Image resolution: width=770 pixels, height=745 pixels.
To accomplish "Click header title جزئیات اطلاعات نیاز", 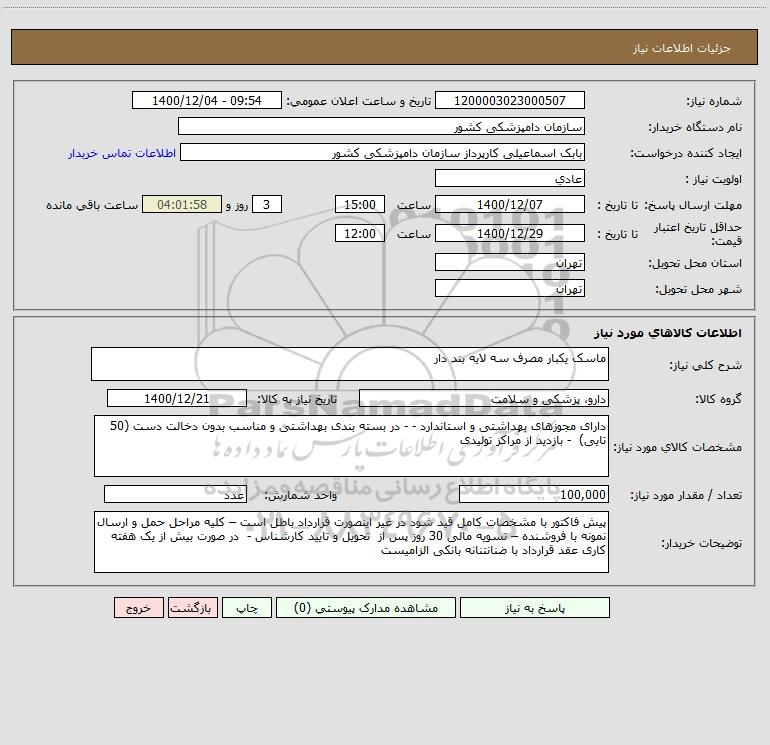I will coord(682,48).
